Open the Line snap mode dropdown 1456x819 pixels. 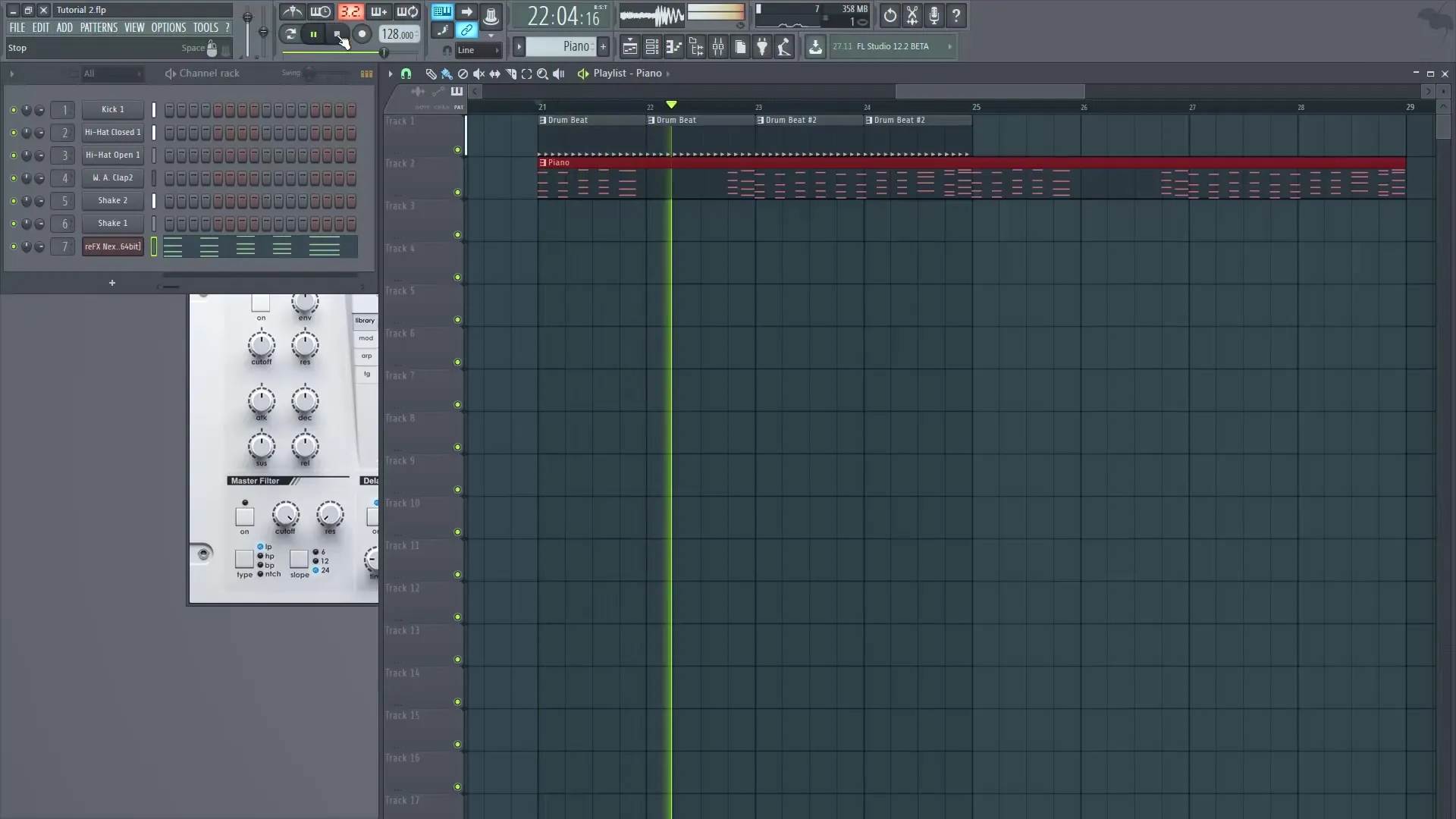pos(478,50)
